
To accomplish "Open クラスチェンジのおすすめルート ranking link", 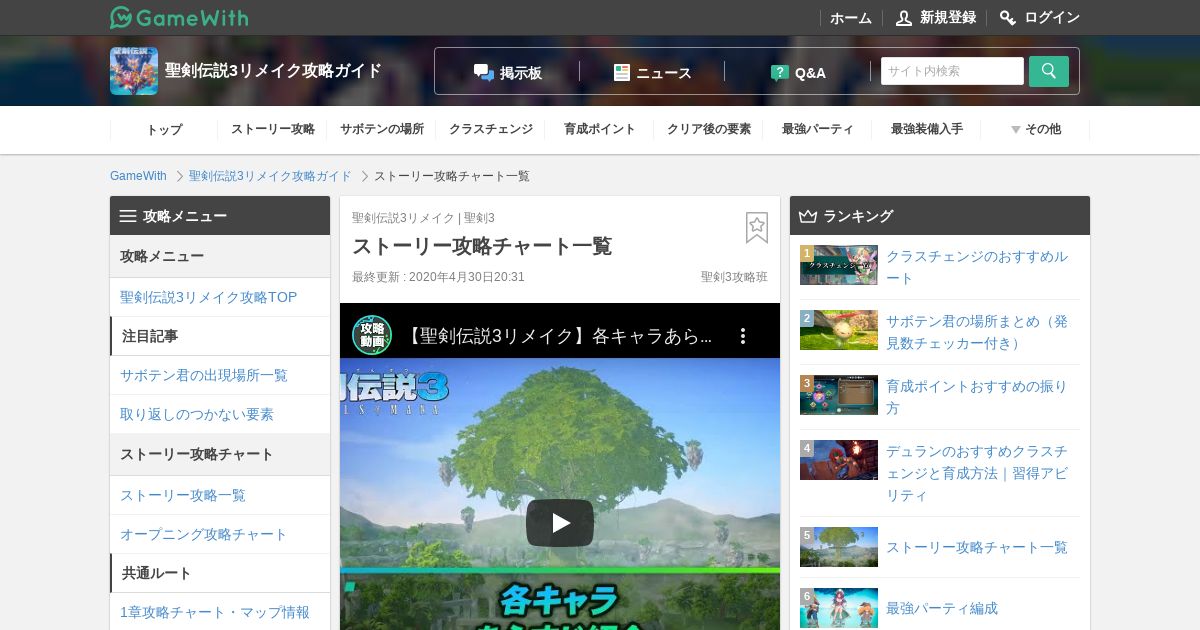I will (x=977, y=267).
